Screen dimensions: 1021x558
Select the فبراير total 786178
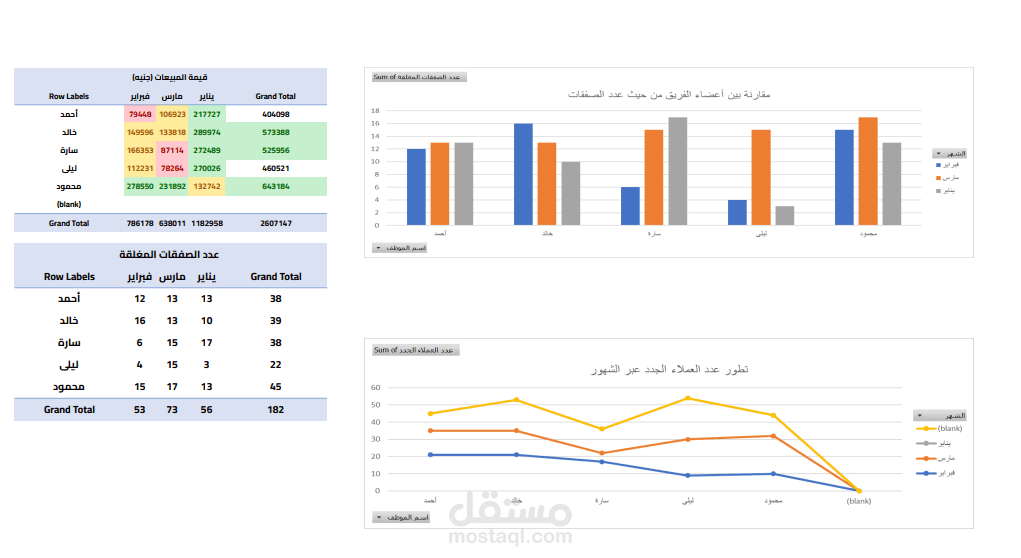140,223
